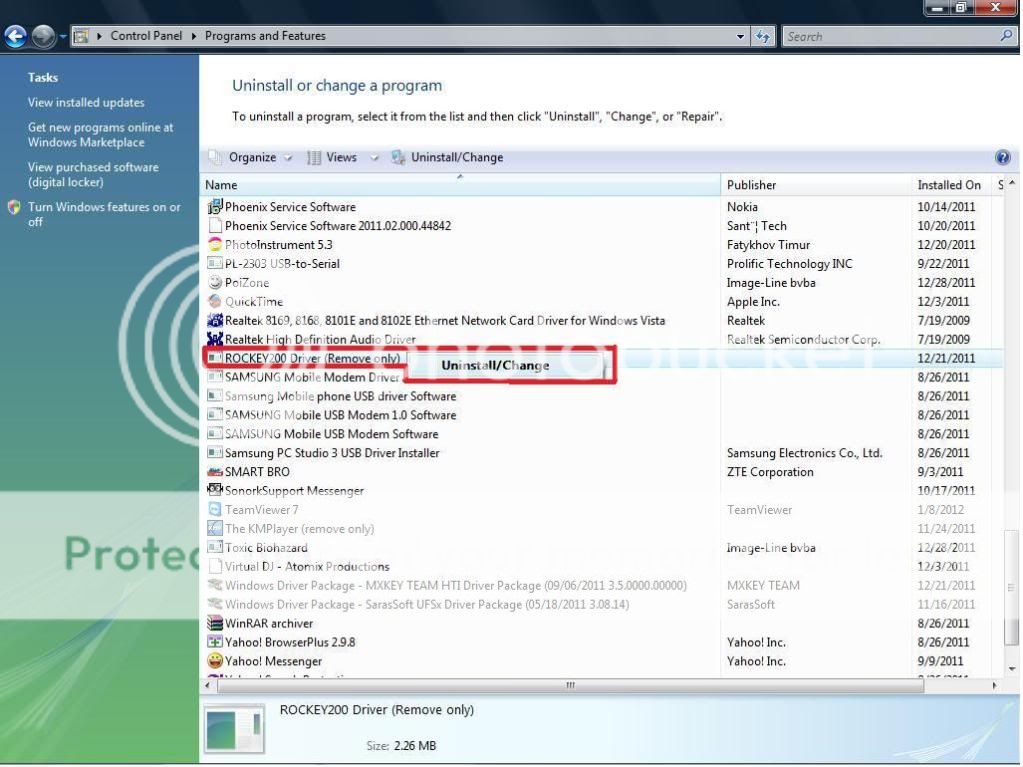Select Virtual DJ - Atomix Productions row

tap(605, 566)
